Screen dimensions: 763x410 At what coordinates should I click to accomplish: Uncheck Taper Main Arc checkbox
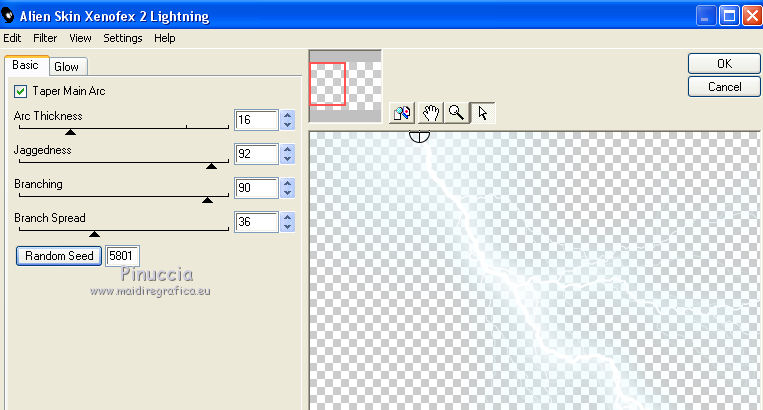[20, 91]
